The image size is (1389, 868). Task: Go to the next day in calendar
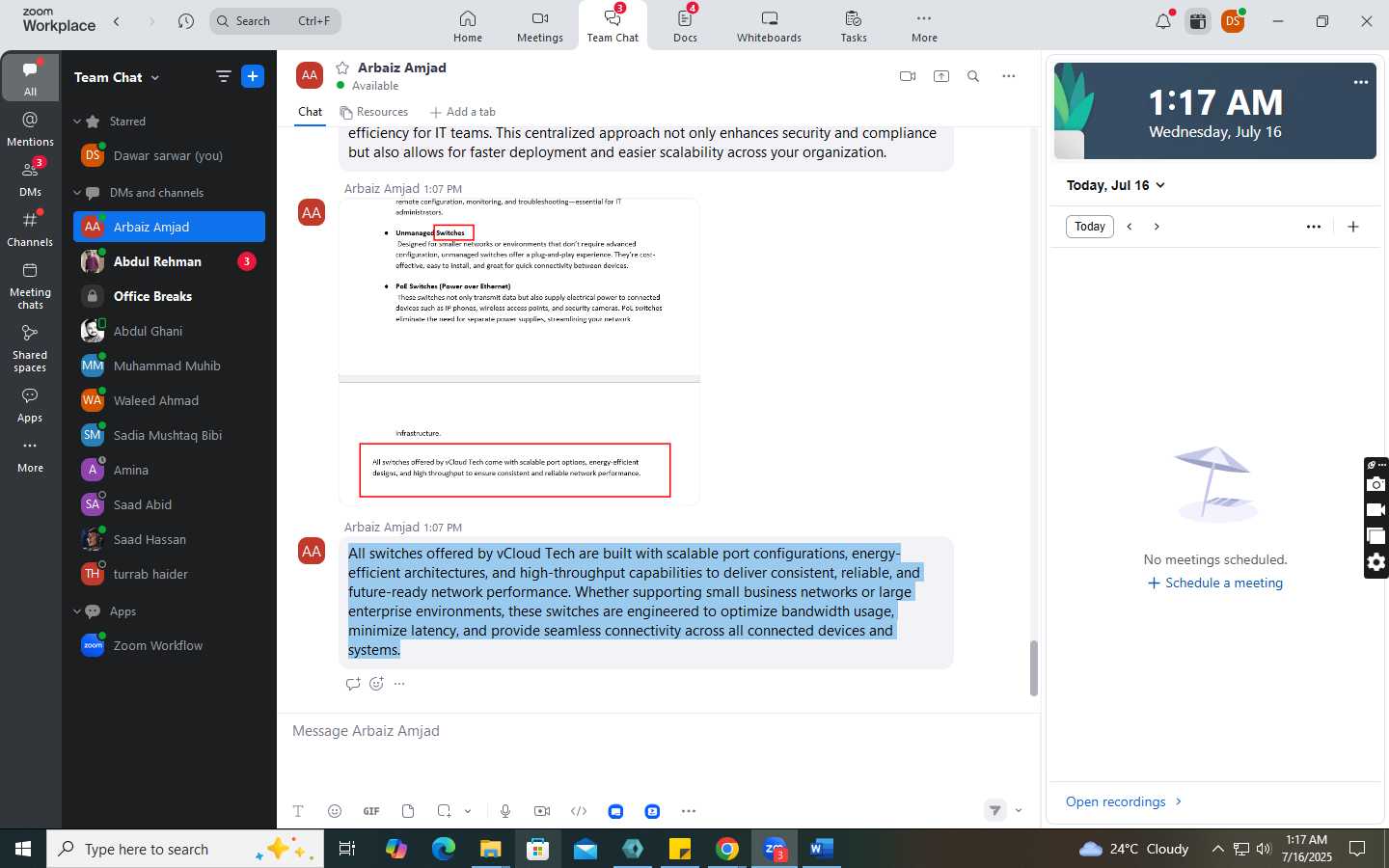point(1157,227)
